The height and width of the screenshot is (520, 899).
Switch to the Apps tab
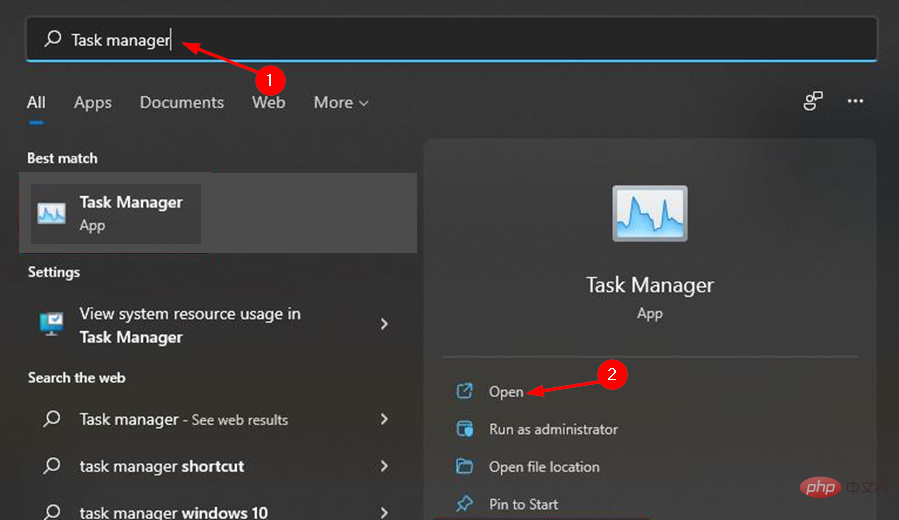coord(92,103)
